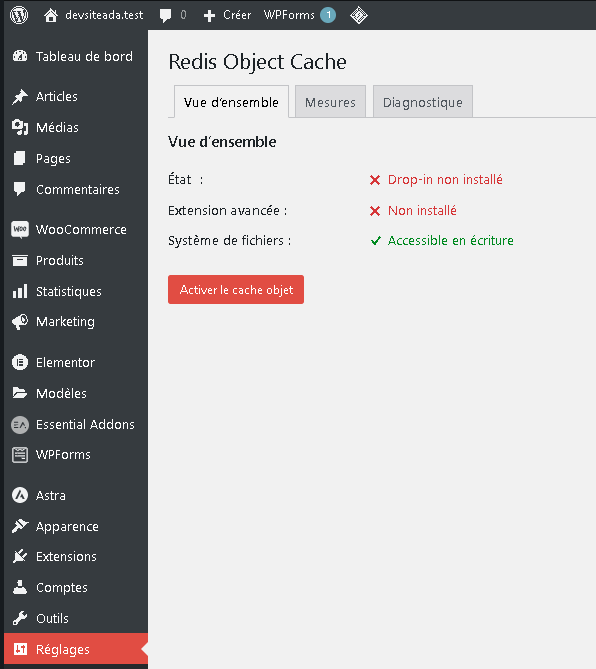The width and height of the screenshot is (596, 669).
Task: Click the Comptes user icon
Action: tap(20, 587)
